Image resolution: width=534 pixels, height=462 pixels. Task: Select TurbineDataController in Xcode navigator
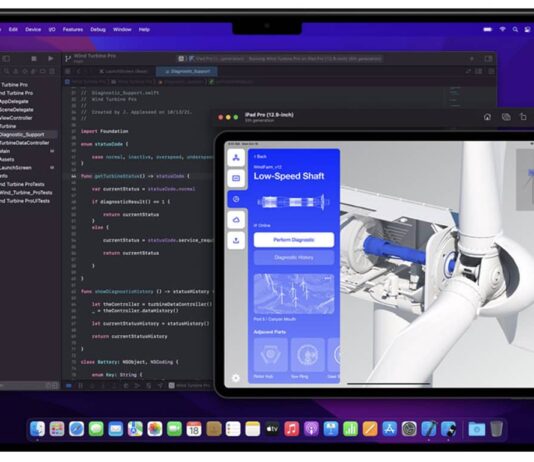coord(25,143)
